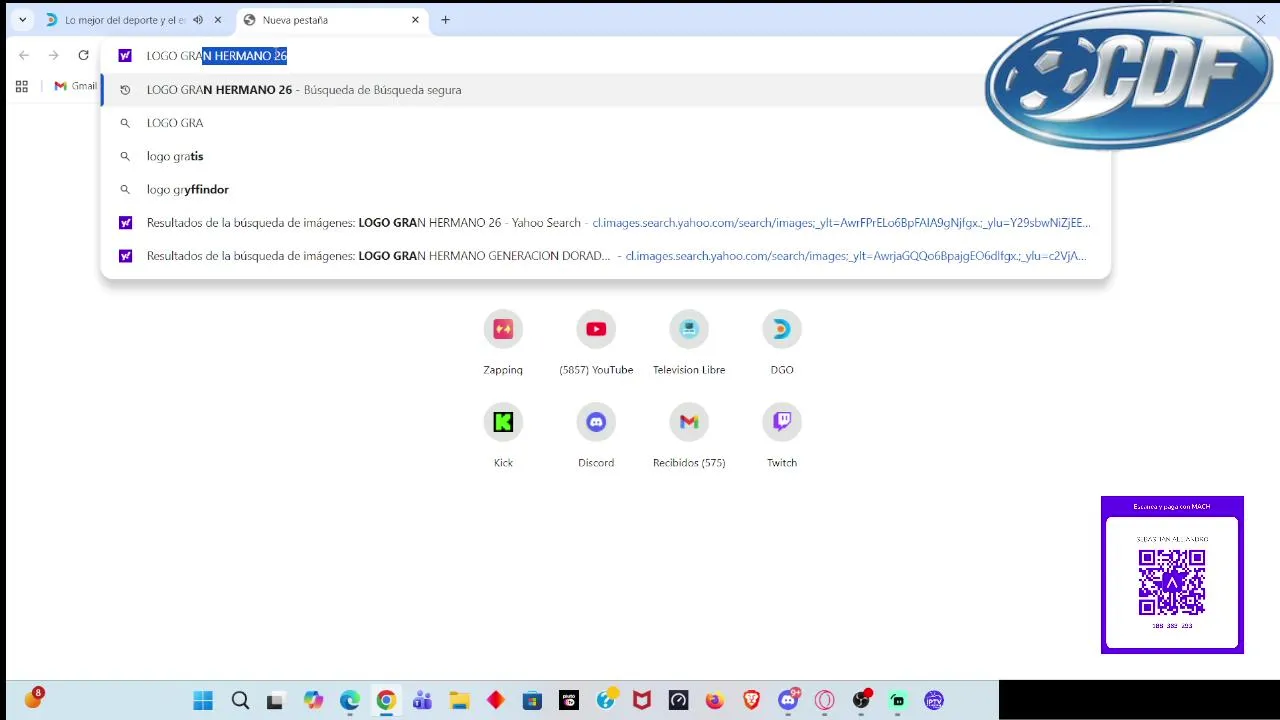
Task: Select suggestion 'LOGO GRAN HERMANO 26' search
Action: tap(606, 90)
